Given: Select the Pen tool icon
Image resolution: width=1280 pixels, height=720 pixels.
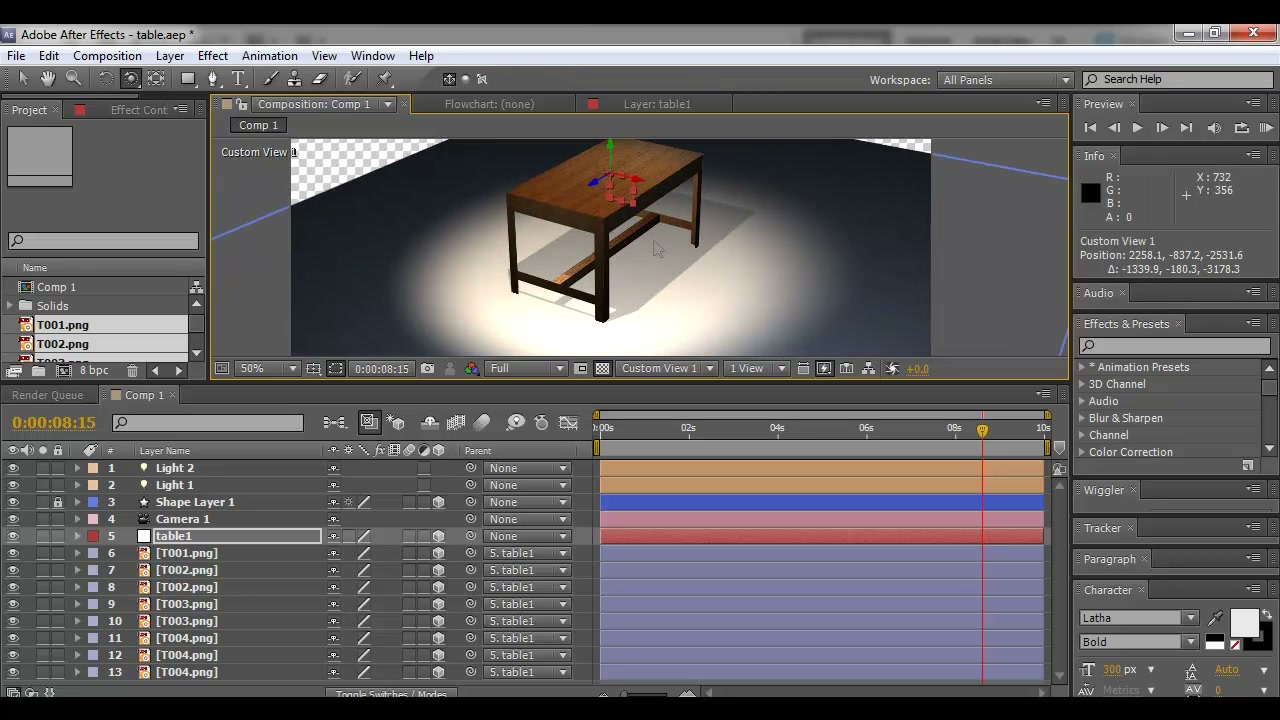Looking at the screenshot, I should (212, 79).
